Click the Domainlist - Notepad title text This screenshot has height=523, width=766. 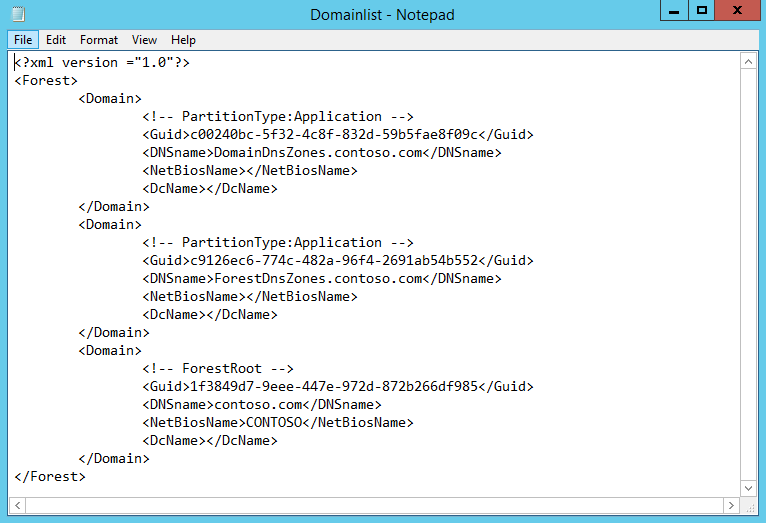(x=382, y=15)
